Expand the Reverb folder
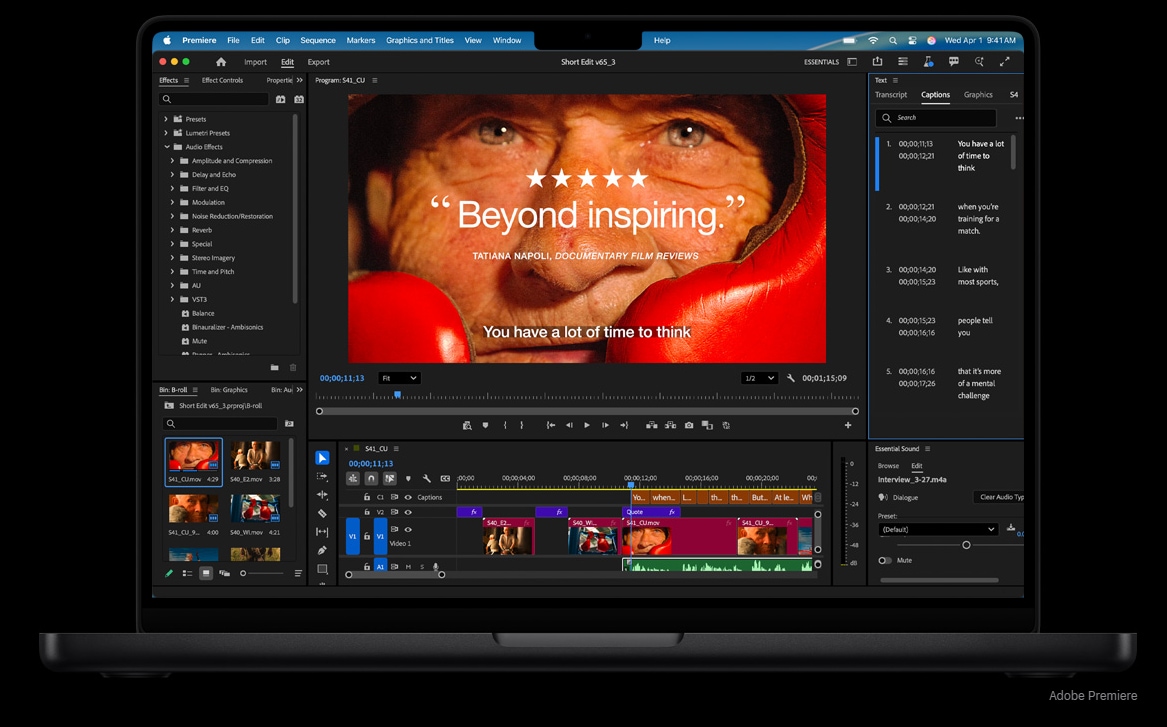This screenshot has width=1167, height=727. point(173,230)
